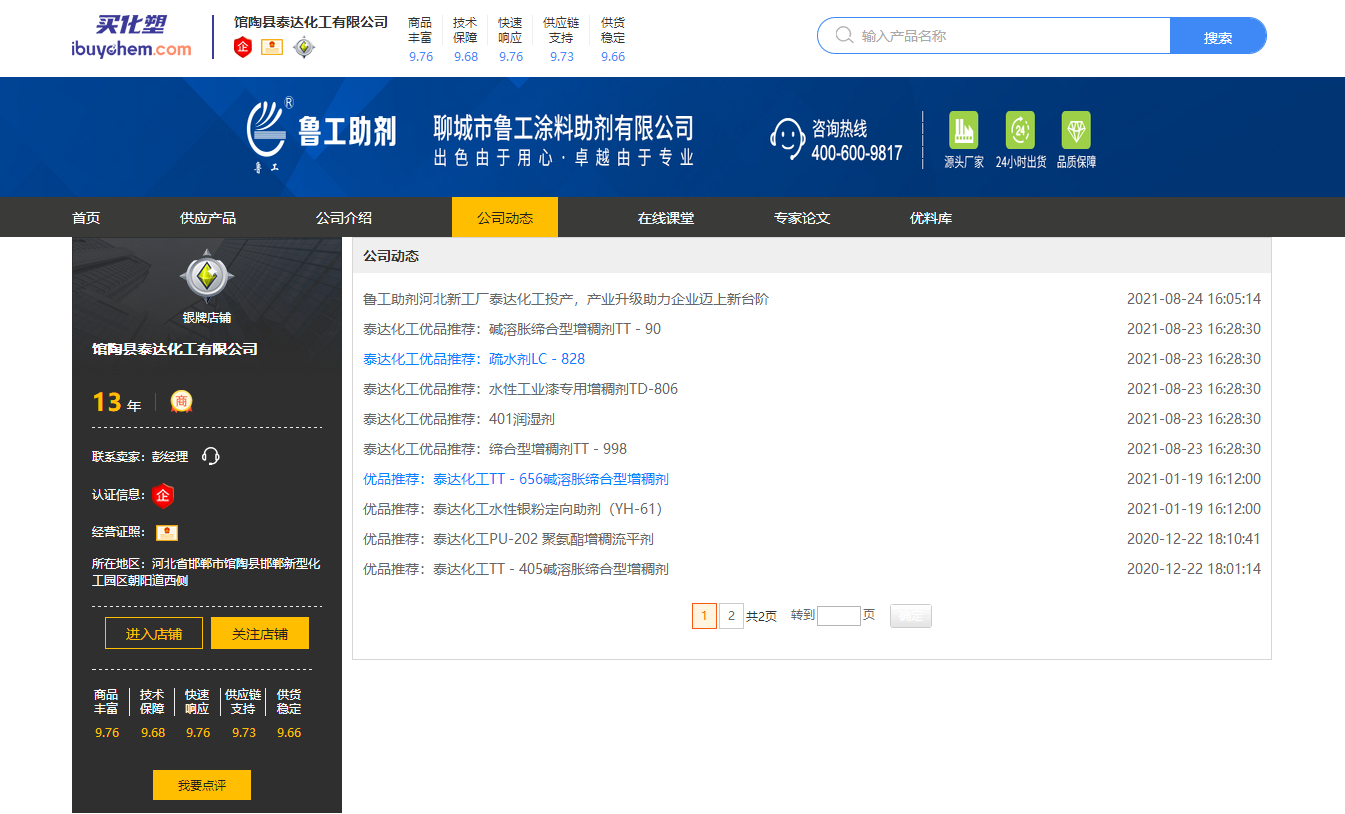
Task: Click the 进入店铺 button
Action: tap(154, 633)
